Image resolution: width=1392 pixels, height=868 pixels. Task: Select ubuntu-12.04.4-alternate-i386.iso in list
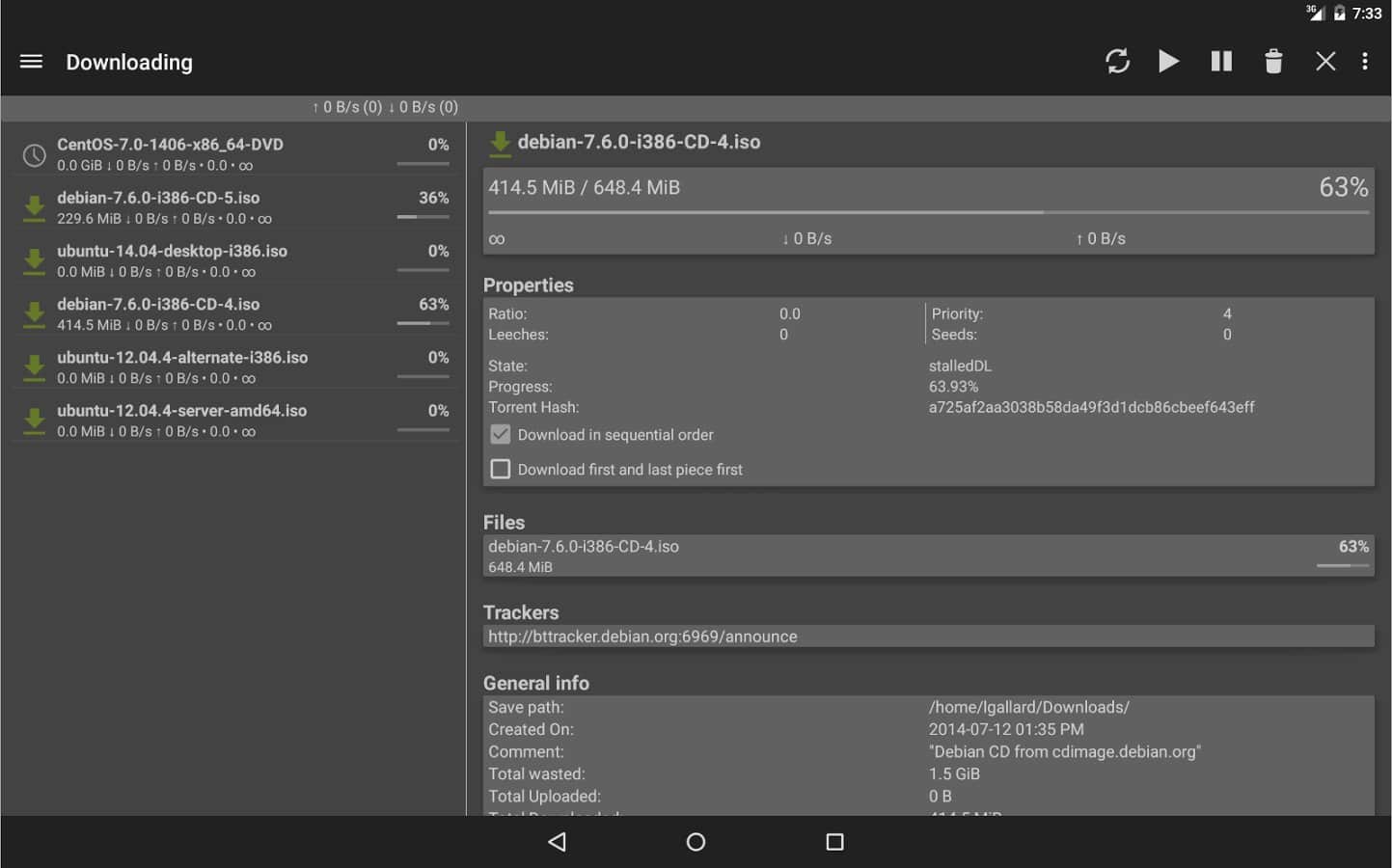233,366
